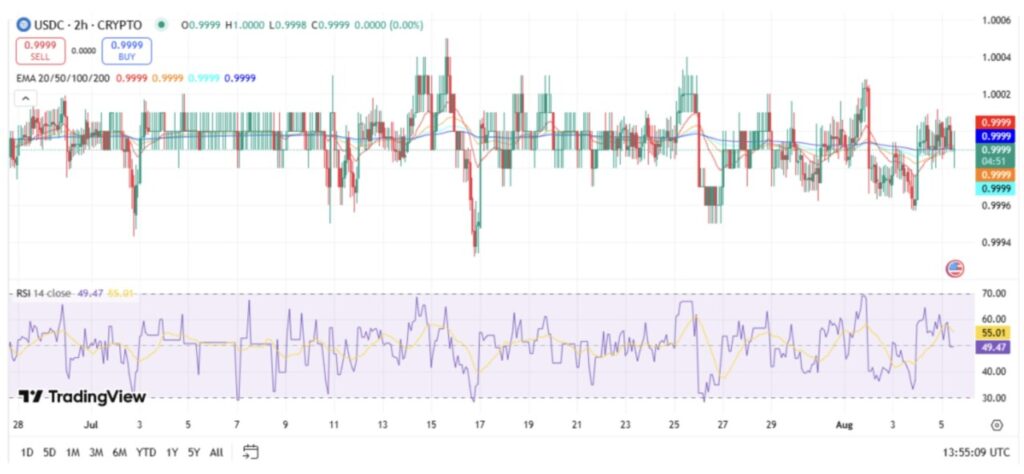Screen dimensions: 1024x474
Task: Collapse the indicator legend with chevron
Action: pyautogui.click(x=25, y=98)
